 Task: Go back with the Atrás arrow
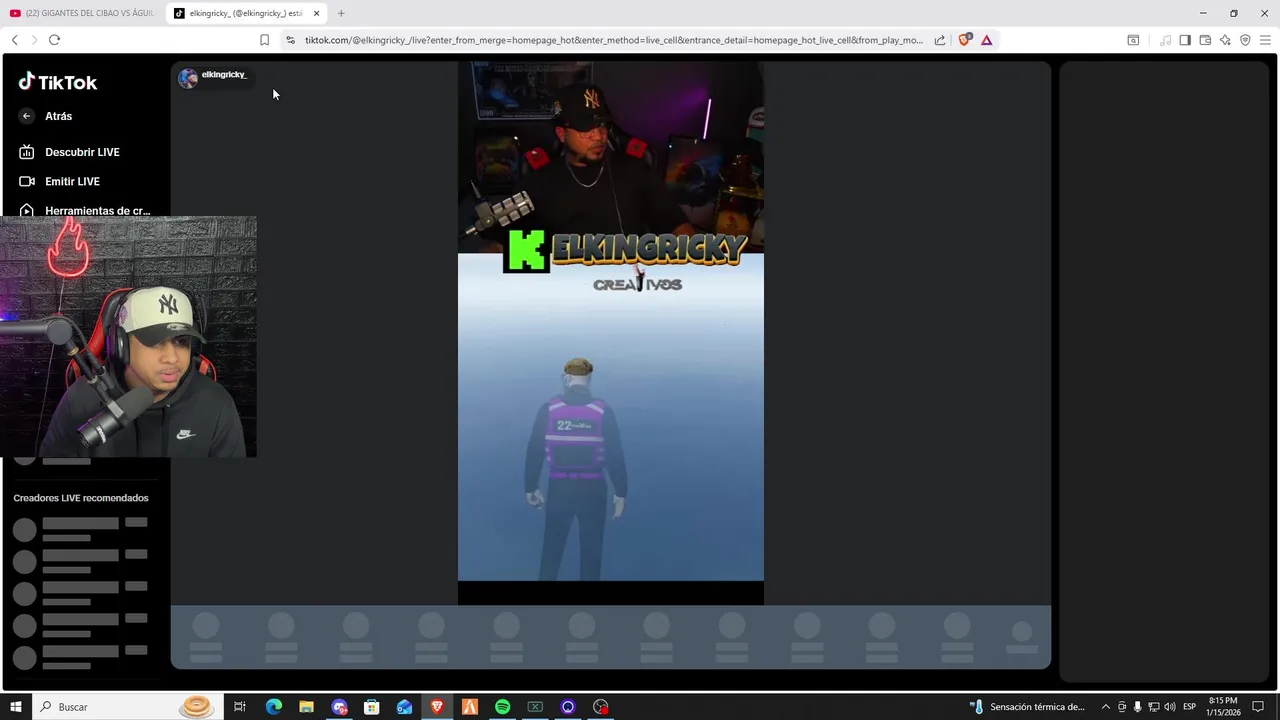point(27,116)
